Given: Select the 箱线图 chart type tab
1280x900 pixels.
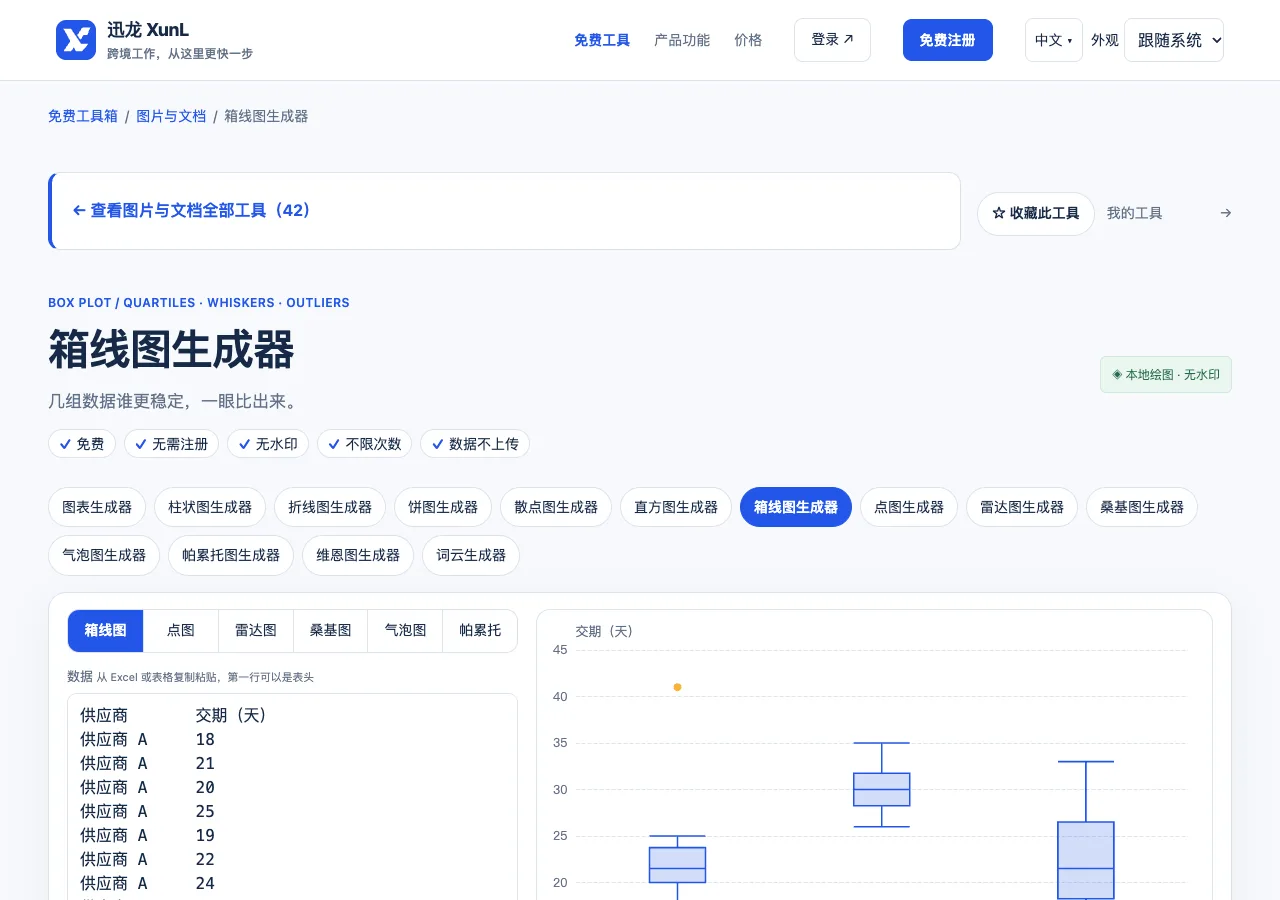Looking at the screenshot, I should point(106,631).
